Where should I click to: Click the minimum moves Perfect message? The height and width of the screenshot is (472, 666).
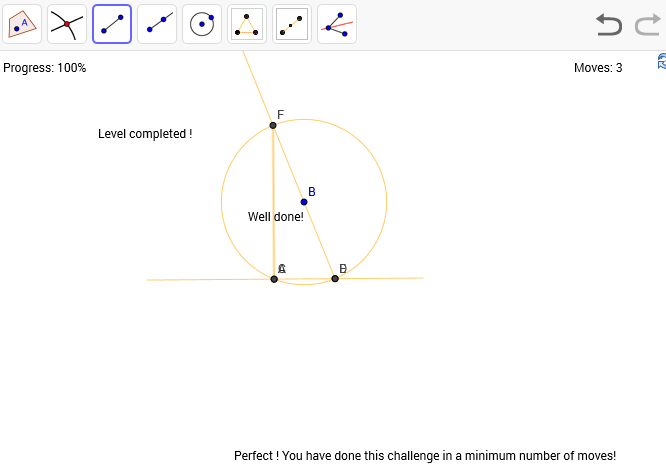click(425, 455)
